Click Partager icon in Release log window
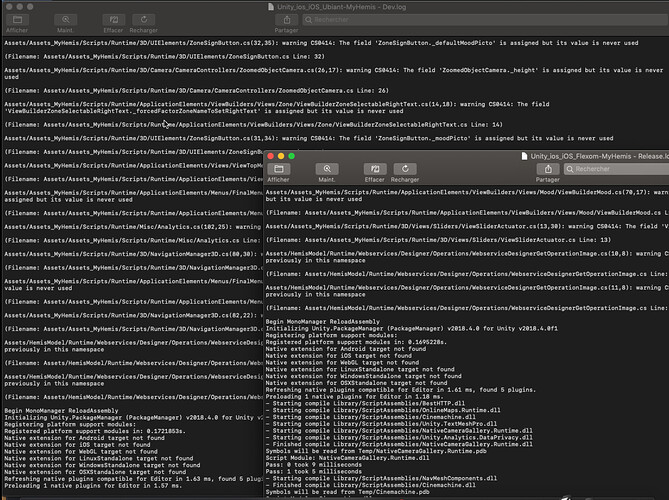Image resolution: width=669 pixels, height=500 pixels. pyautogui.click(x=548, y=169)
